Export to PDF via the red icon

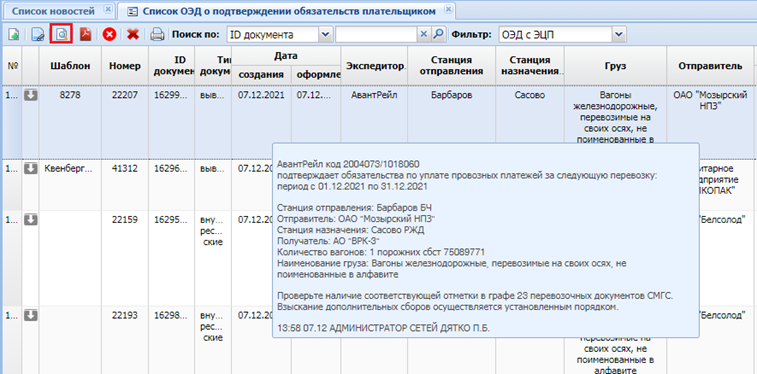85,34
